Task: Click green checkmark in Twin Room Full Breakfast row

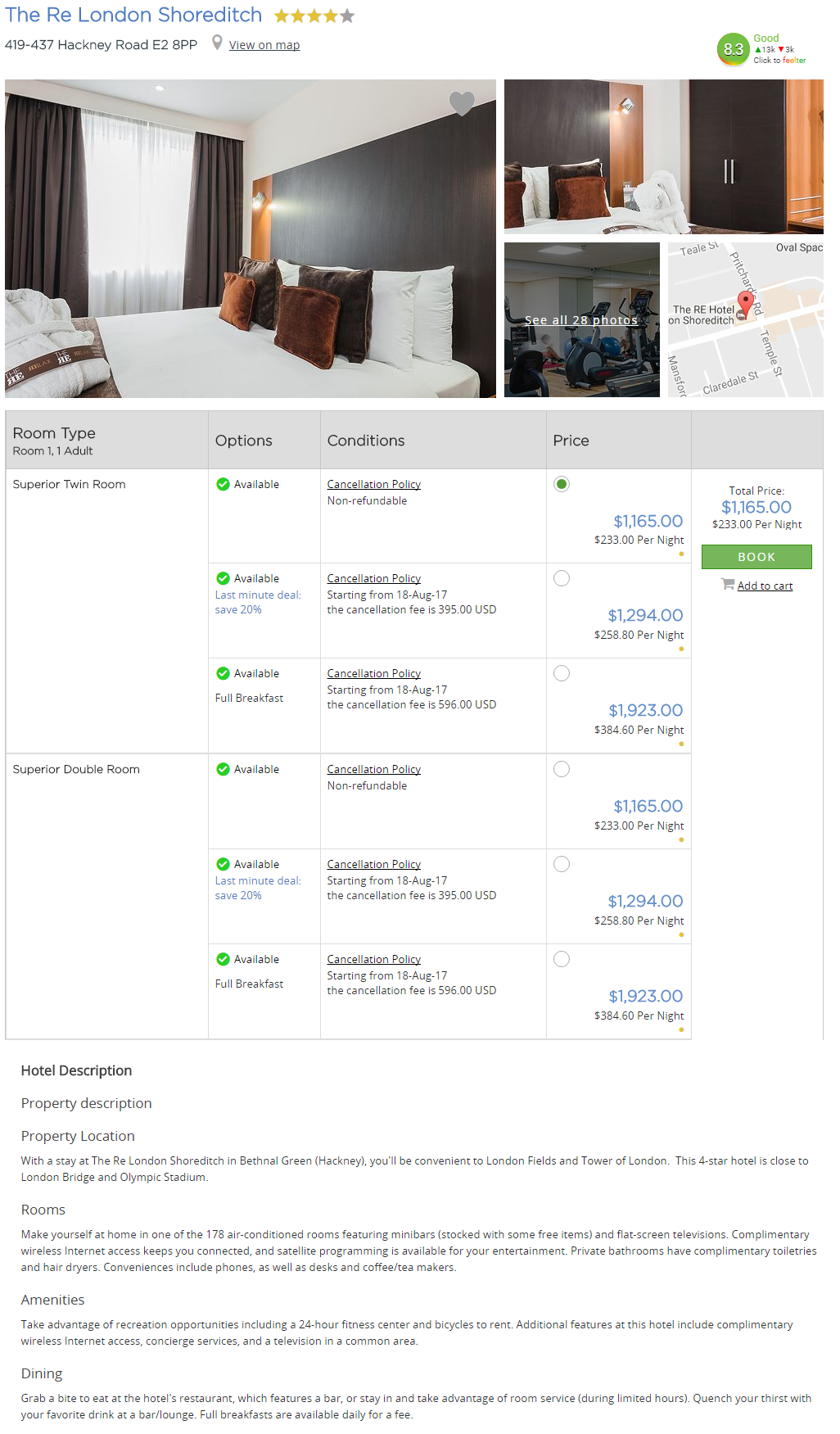Action: coord(223,673)
